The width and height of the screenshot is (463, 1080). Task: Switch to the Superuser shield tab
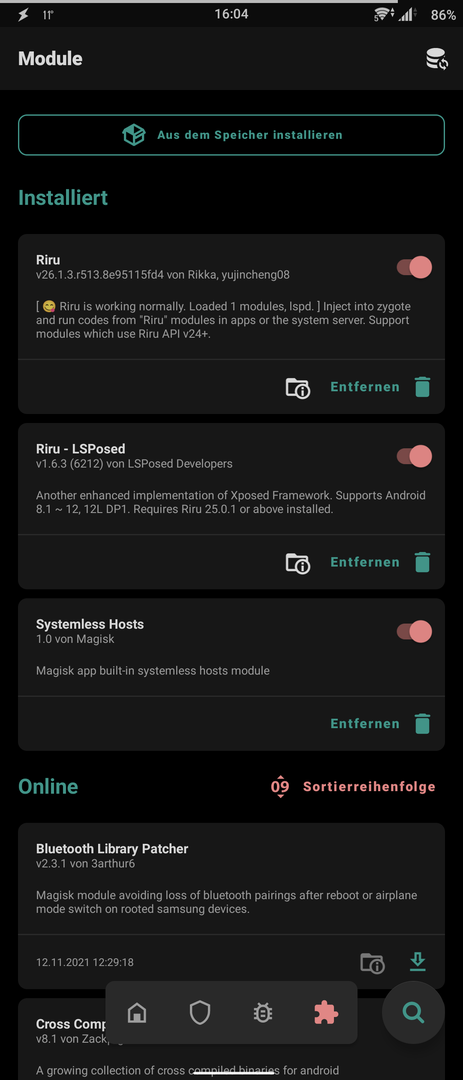coord(200,1013)
